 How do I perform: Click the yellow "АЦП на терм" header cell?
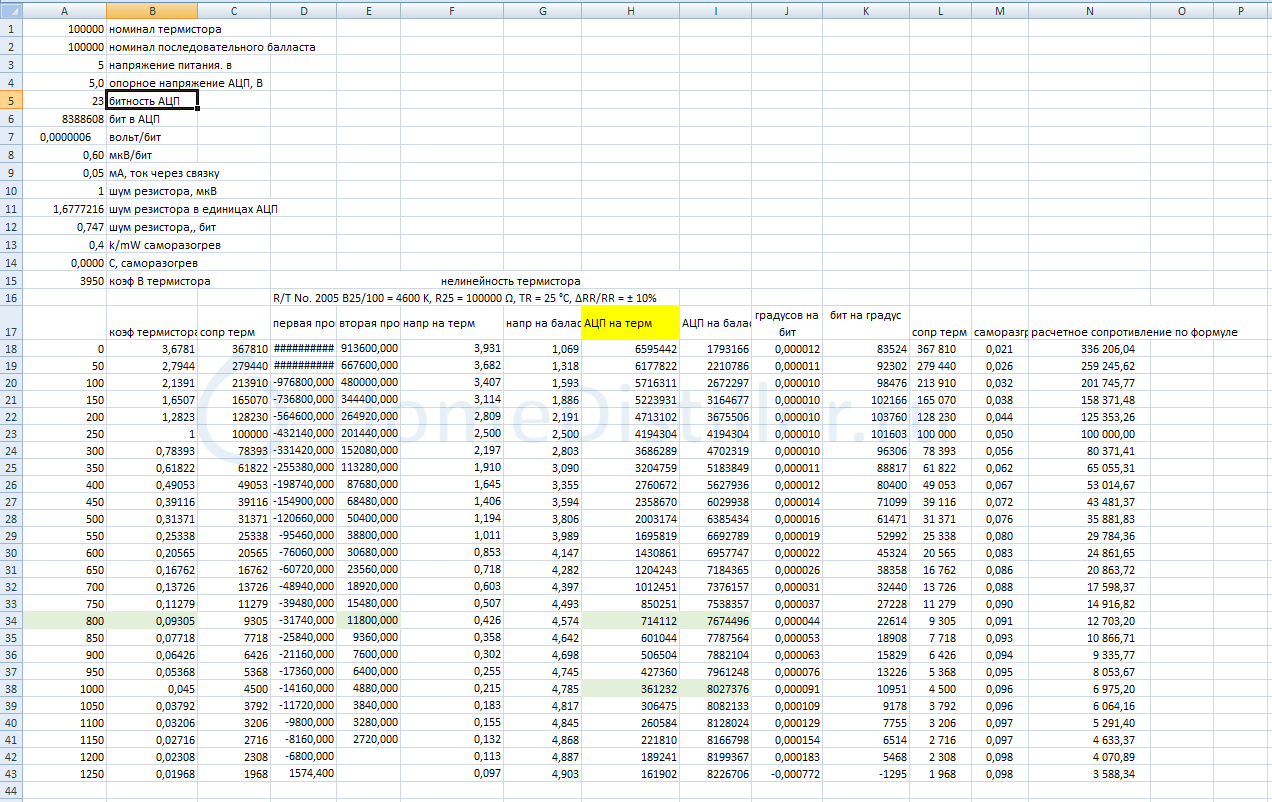tap(630, 323)
